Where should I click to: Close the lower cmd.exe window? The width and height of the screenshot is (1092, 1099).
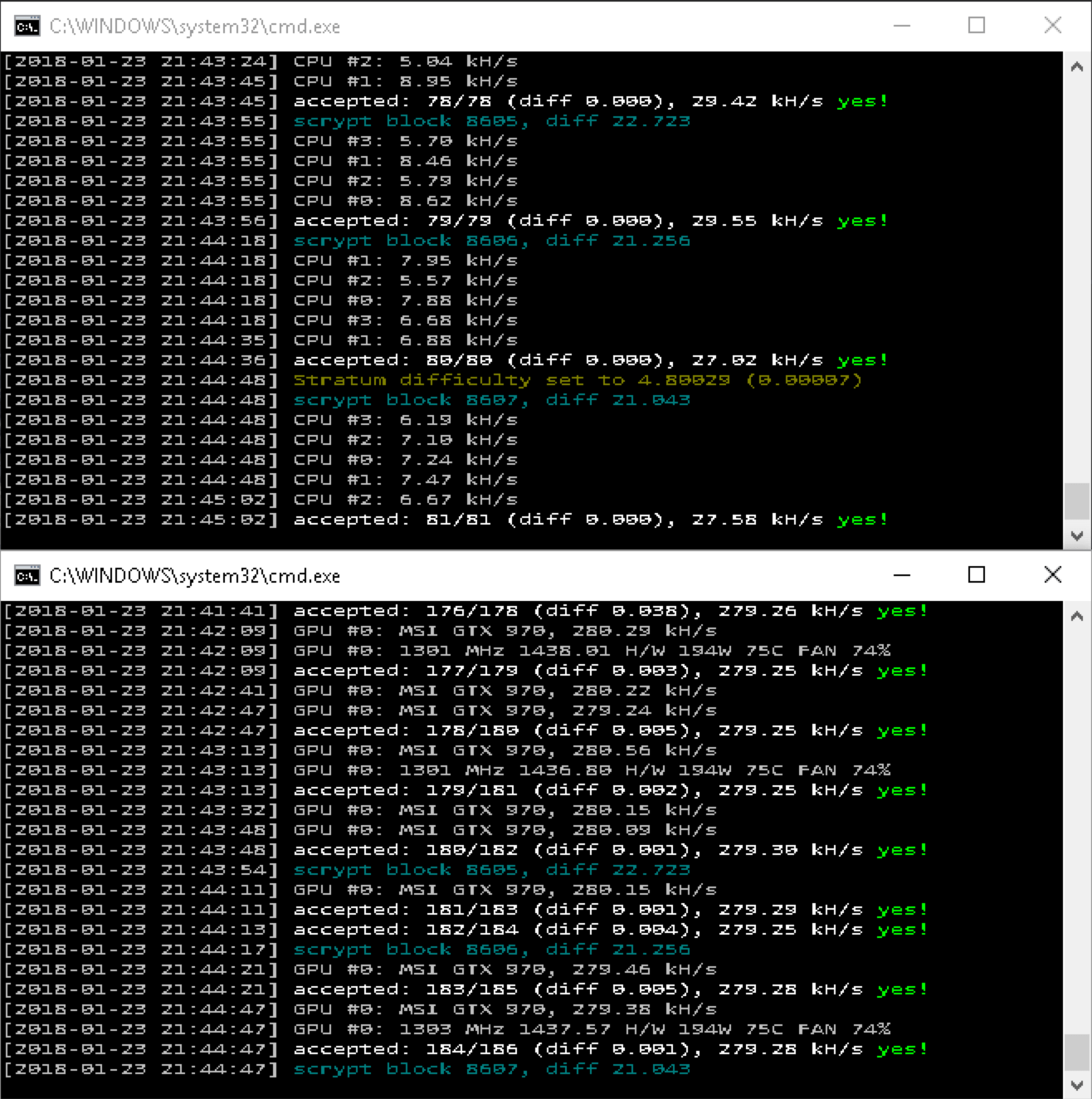pos(1053,574)
